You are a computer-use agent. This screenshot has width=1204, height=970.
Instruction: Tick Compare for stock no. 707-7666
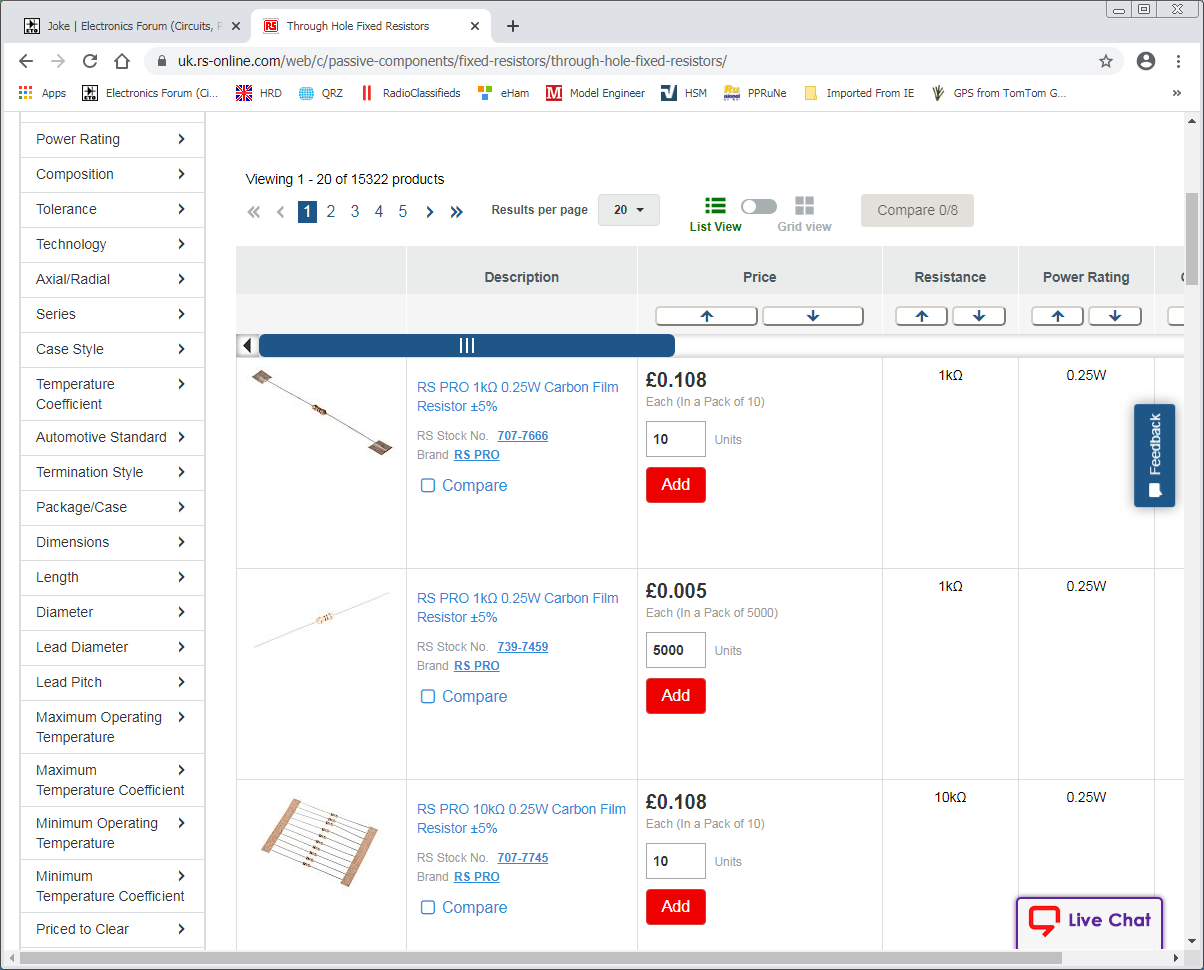428,486
